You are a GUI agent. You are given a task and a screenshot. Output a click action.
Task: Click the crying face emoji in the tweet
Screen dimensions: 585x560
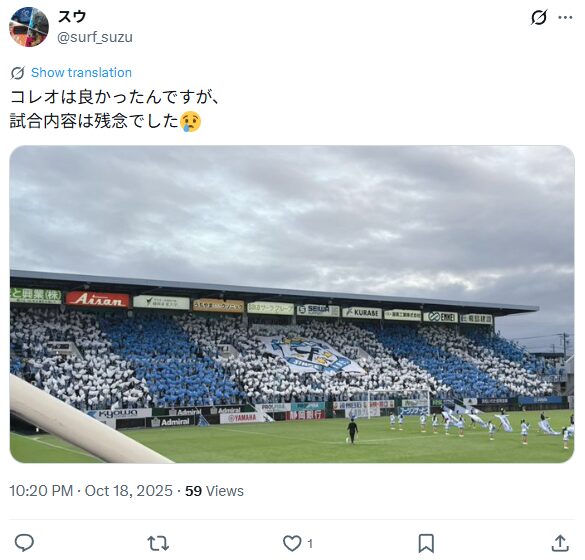tap(191, 122)
